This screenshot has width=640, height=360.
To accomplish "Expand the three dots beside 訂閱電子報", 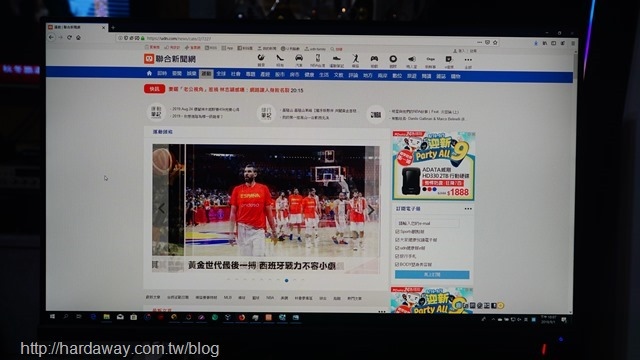I will pos(468,209).
